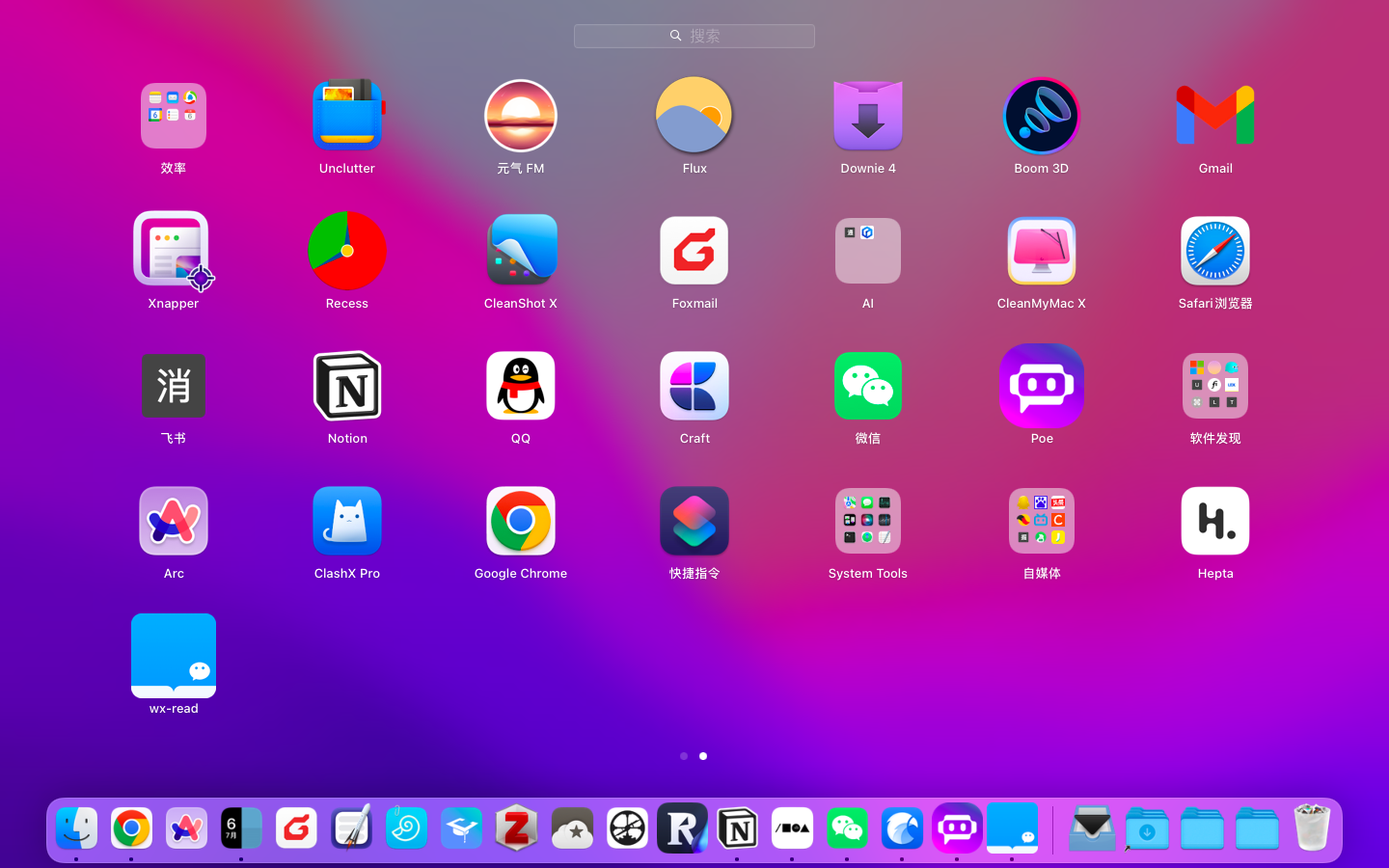Click the paper and pen app in the Dock
This screenshot has width=1389, height=868.
(x=351, y=828)
